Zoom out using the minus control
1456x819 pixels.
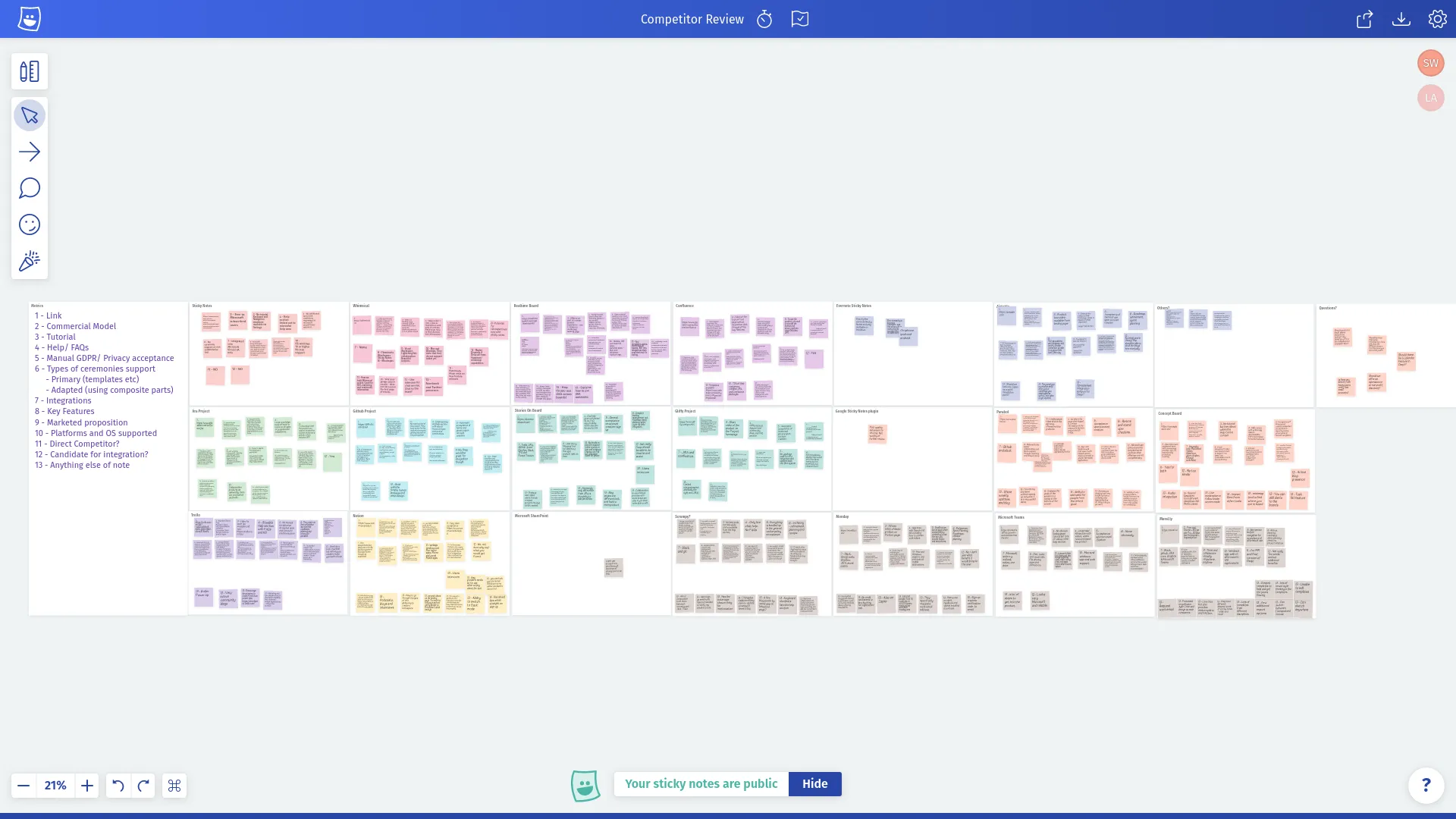pyautogui.click(x=24, y=786)
